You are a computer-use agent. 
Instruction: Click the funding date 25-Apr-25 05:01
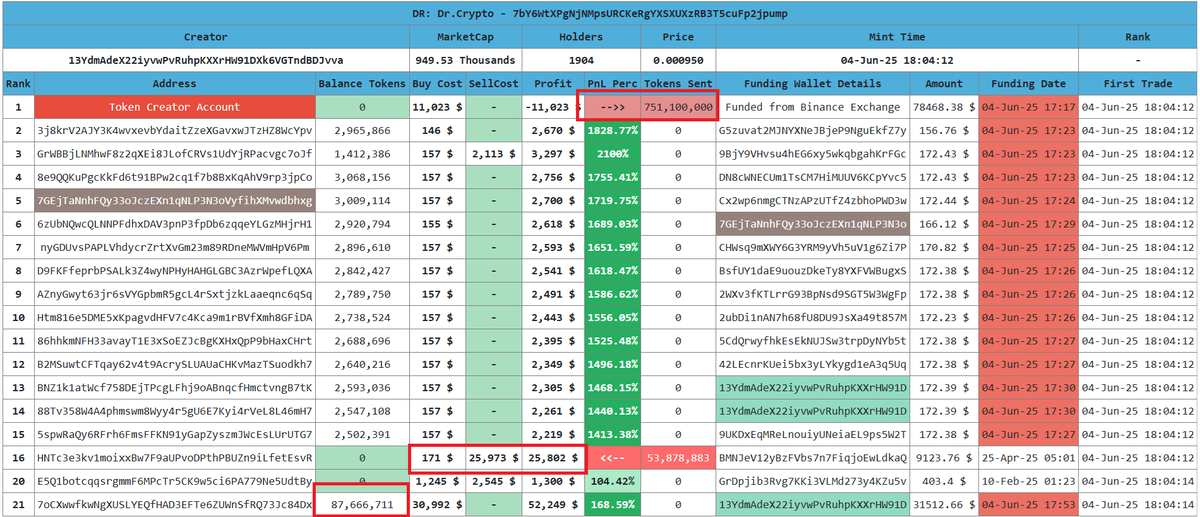pos(1028,458)
